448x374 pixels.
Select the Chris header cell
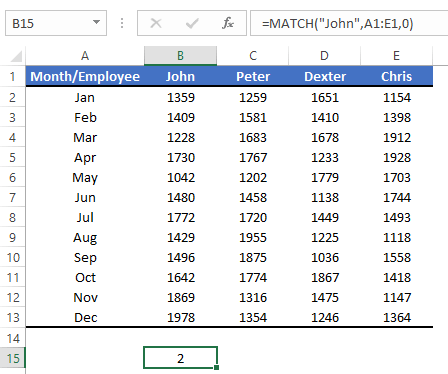[396, 76]
